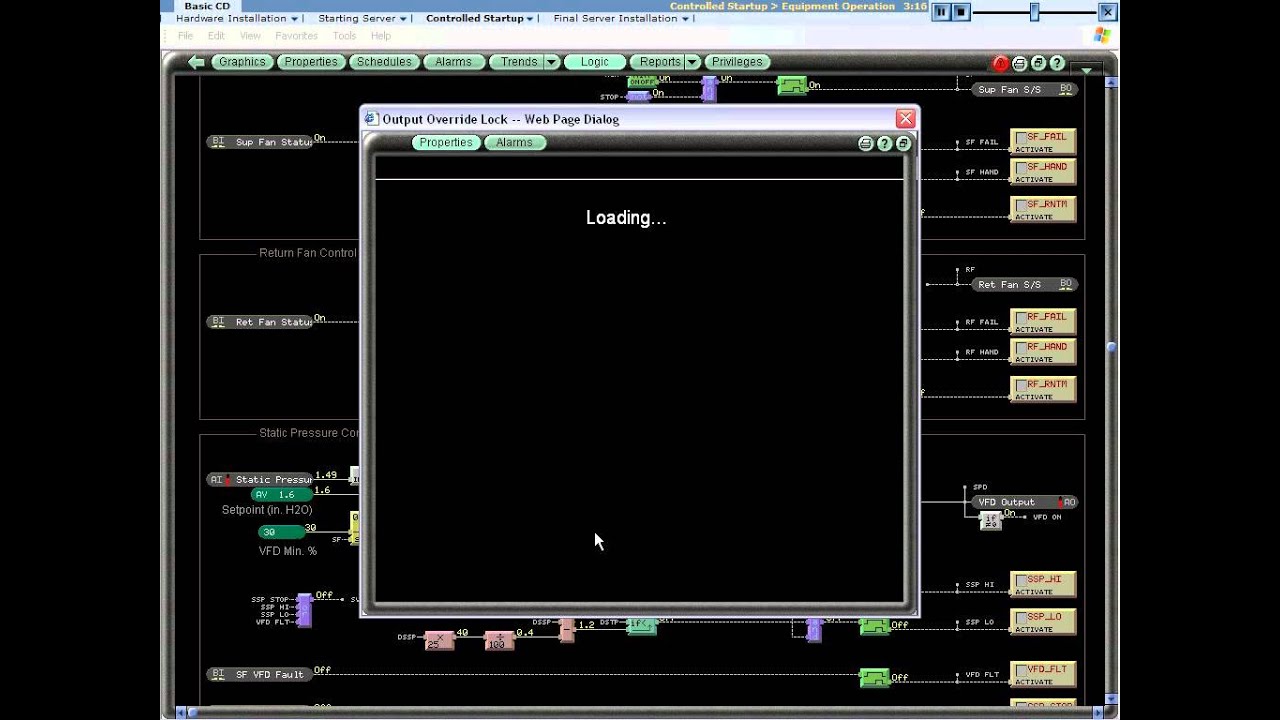Image resolution: width=1280 pixels, height=720 pixels.
Task: Pause the tutorial playback
Action: (941, 12)
